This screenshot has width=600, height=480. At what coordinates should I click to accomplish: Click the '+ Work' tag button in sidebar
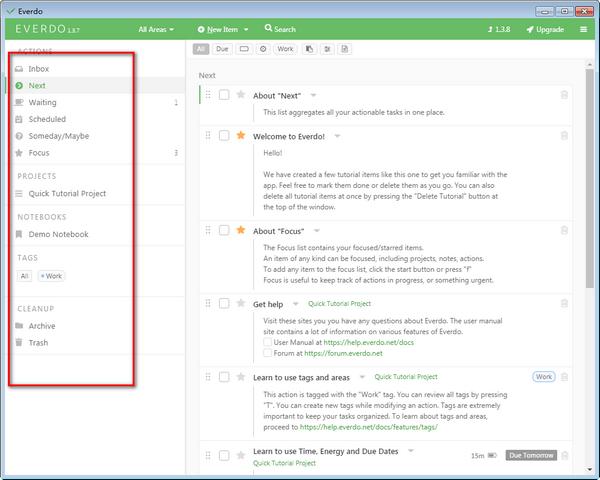click(x=51, y=276)
